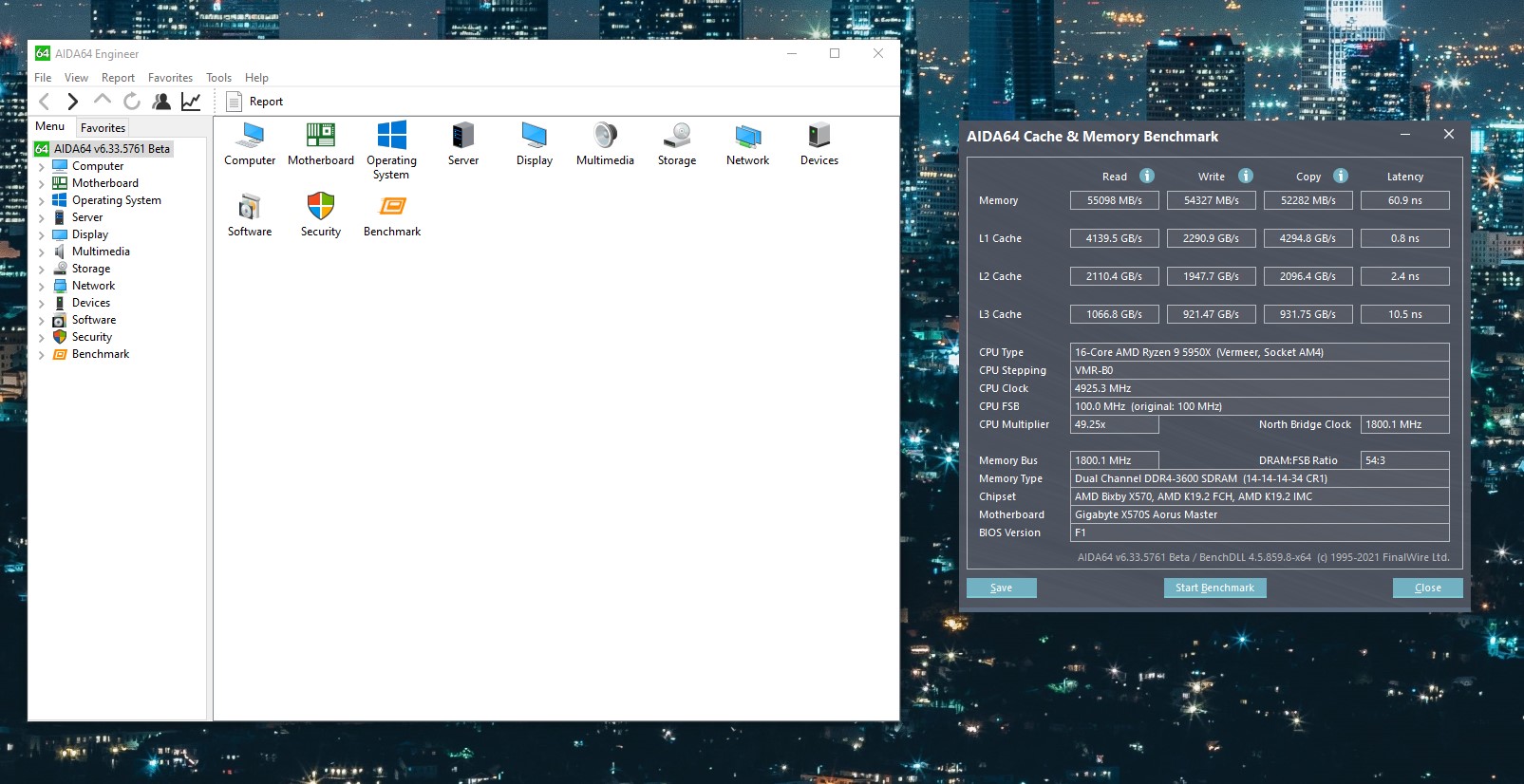Click the Memory Read result field
This screenshot has width=1524, height=784.
(x=1114, y=200)
